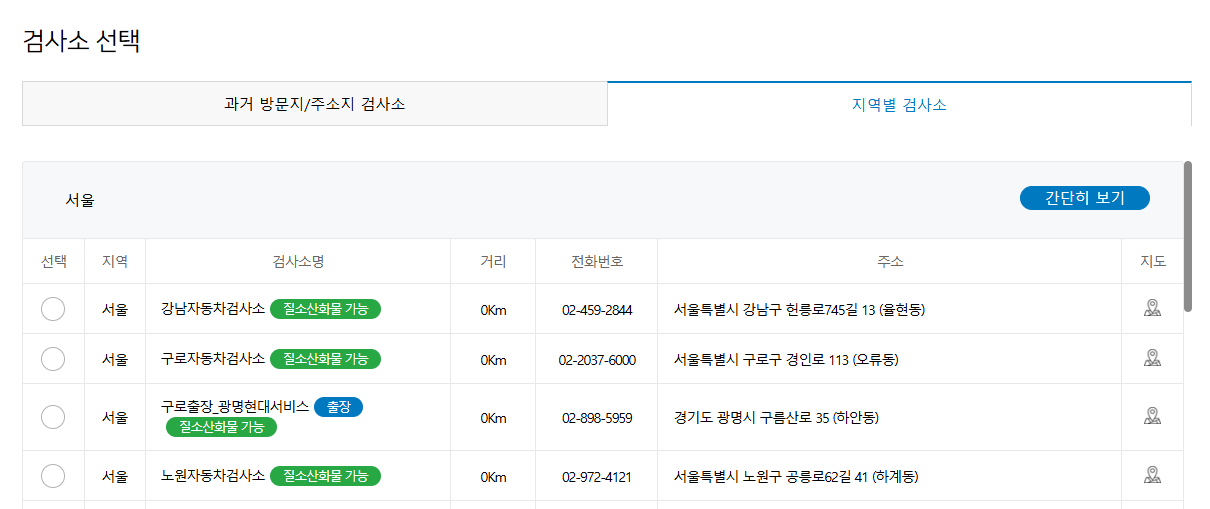Pick the 노원자동차검사소 radio button

click(53, 476)
